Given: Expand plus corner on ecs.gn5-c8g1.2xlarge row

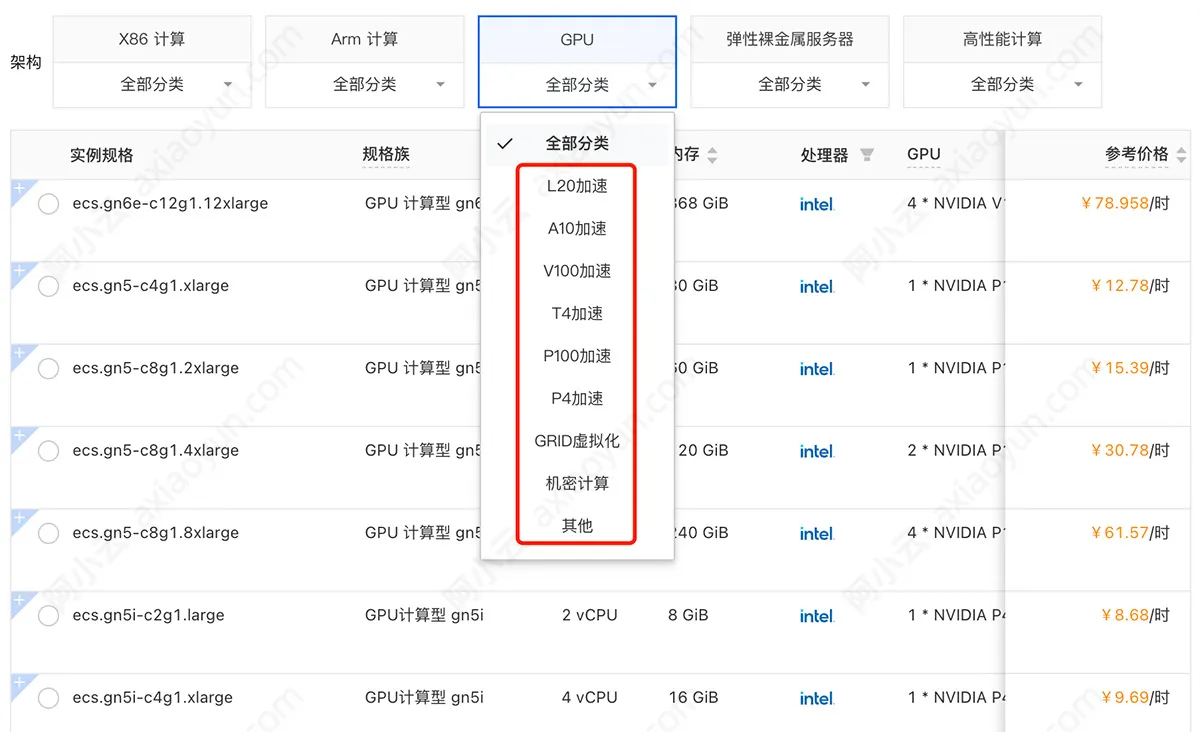Looking at the screenshot, I should (x=19, y=352).
